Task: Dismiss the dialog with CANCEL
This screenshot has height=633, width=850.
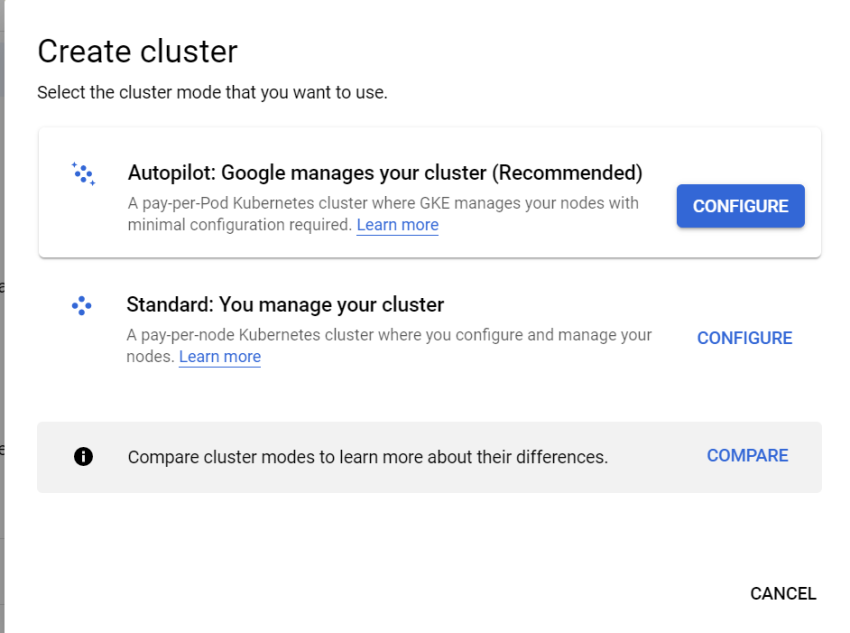Action: [x=783, y=593]
